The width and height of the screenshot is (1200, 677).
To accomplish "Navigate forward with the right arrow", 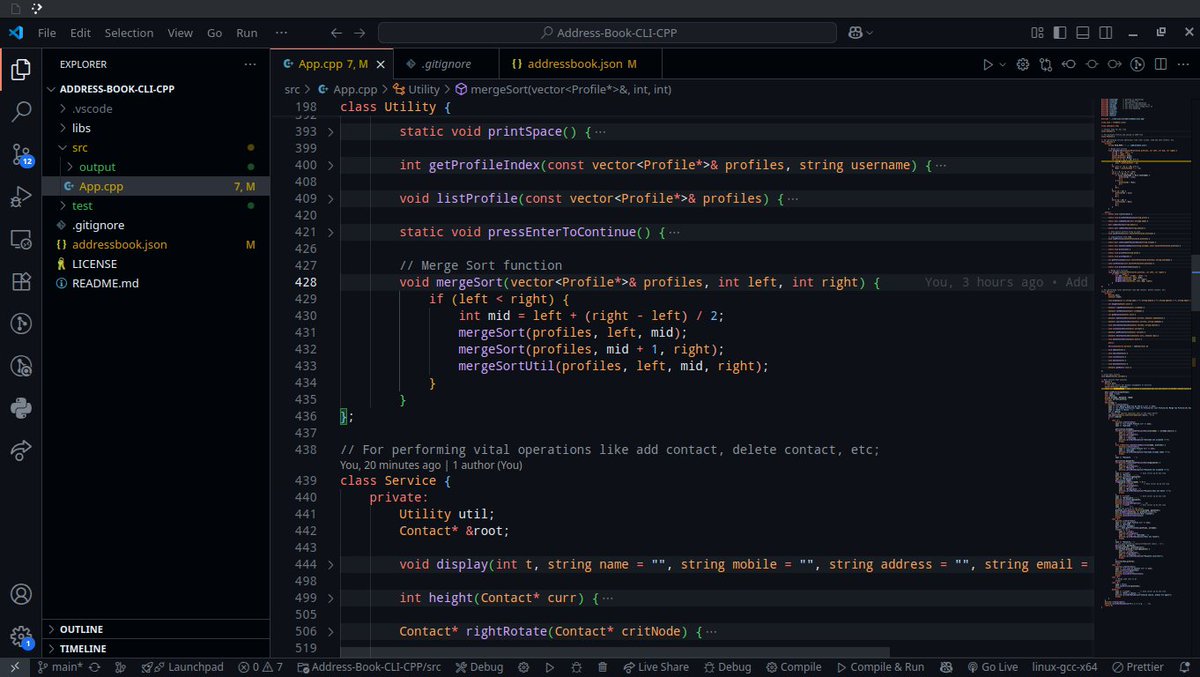I will [360, 33].
